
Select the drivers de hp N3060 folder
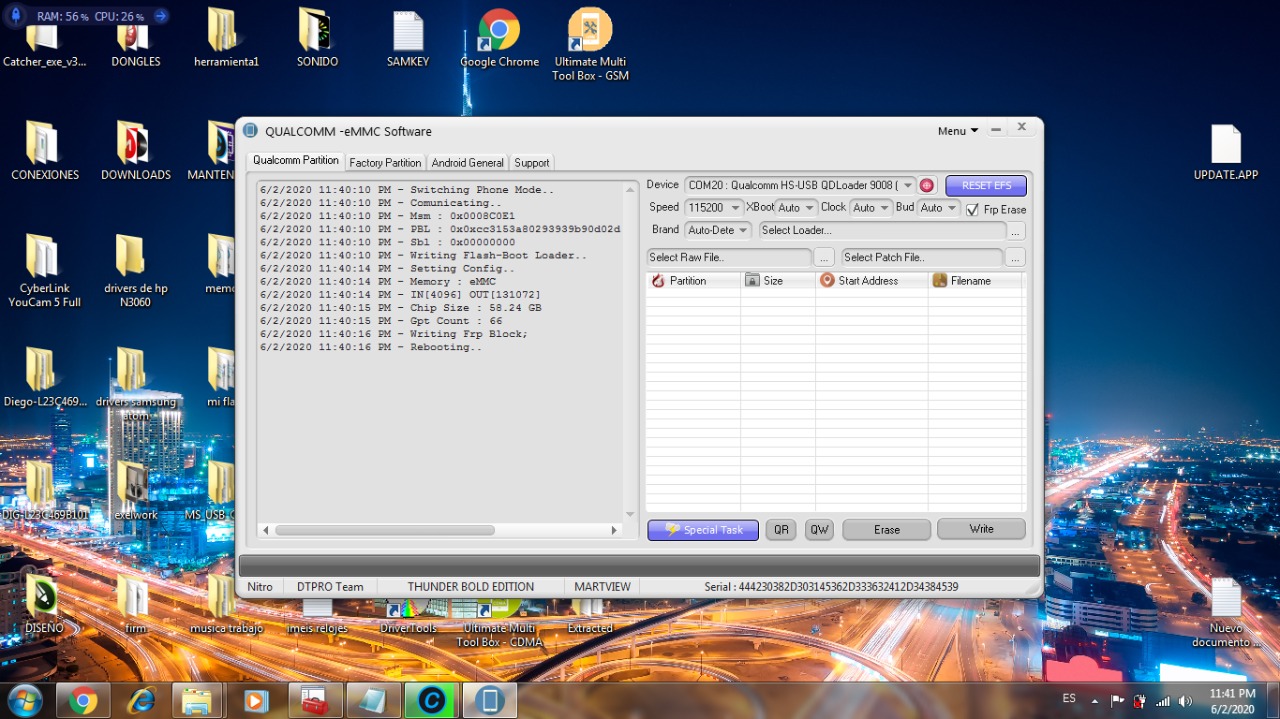[135, 271]
